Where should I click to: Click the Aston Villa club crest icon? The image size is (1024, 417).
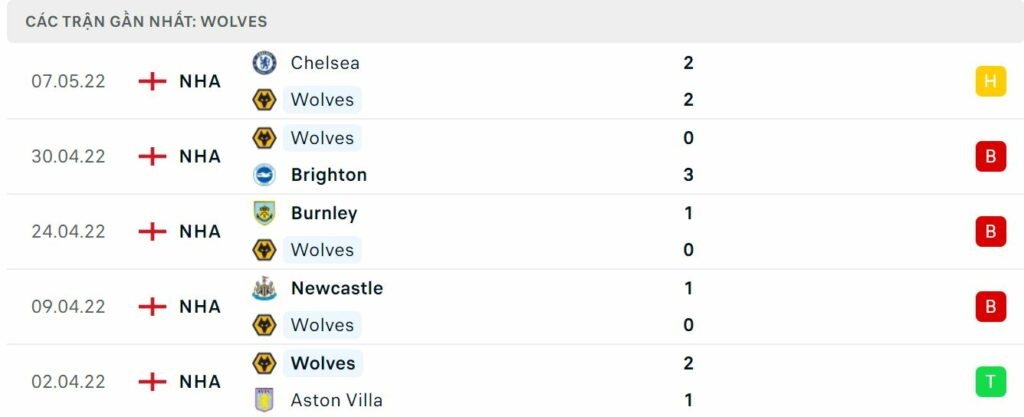pyautogui.click(x=264, y=400)
